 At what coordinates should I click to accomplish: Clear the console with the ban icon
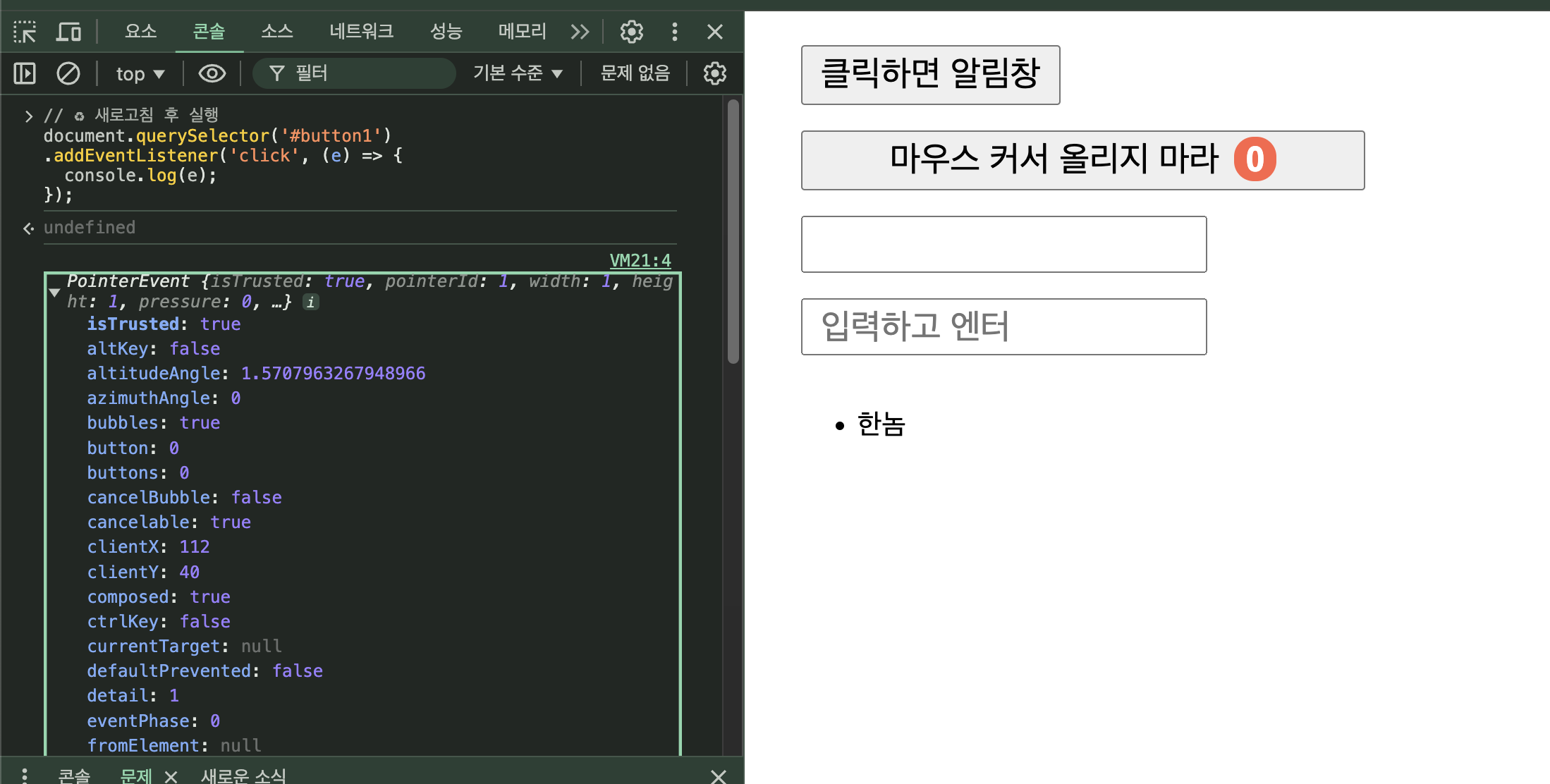68,73
